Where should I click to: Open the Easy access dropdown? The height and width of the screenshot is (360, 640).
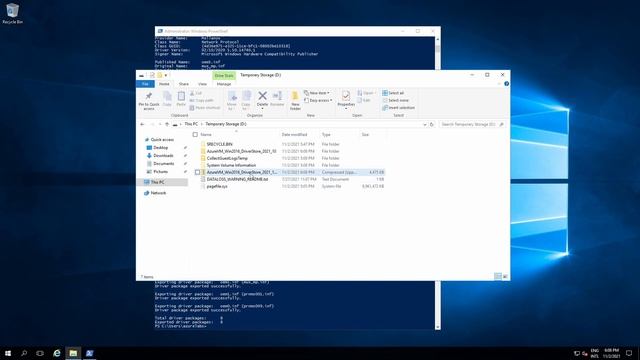pos(318,100)
